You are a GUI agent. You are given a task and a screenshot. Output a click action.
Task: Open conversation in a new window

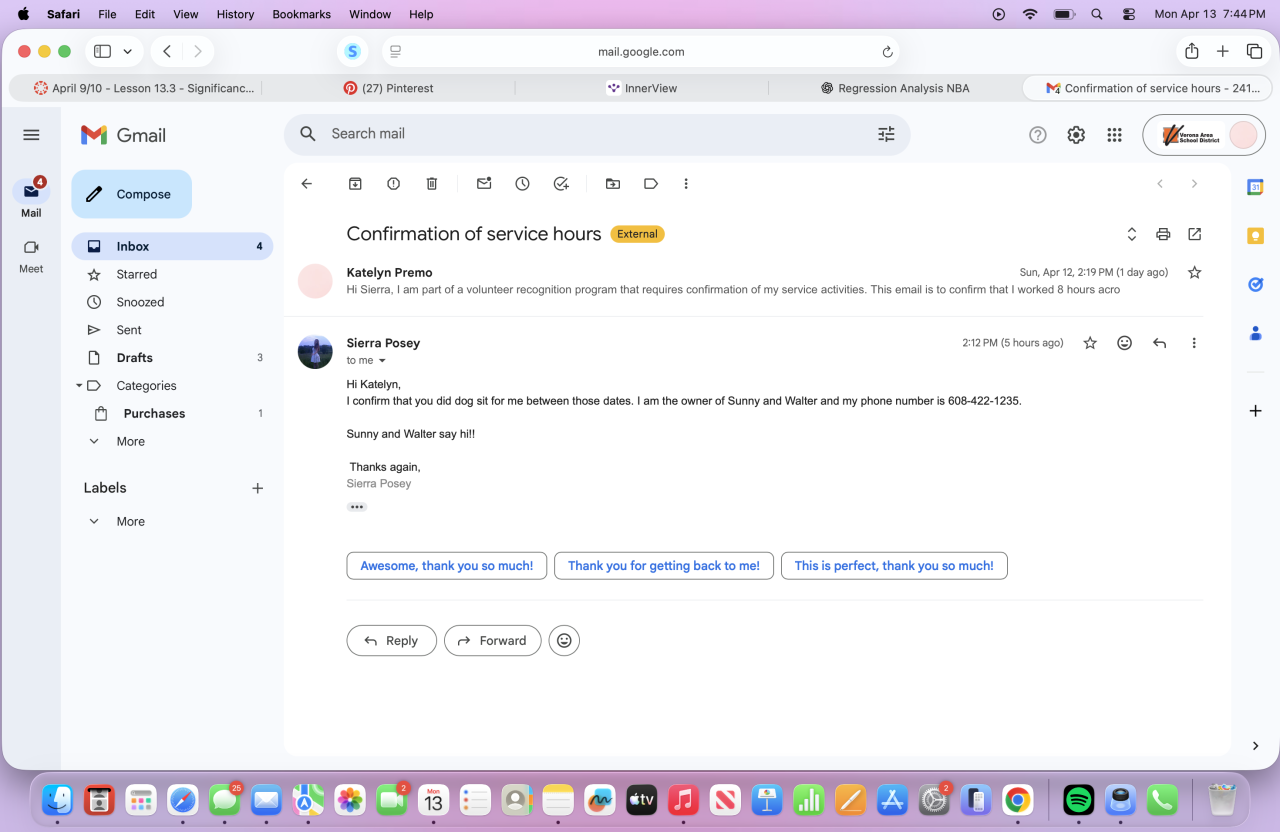[x=1195, y=234]
